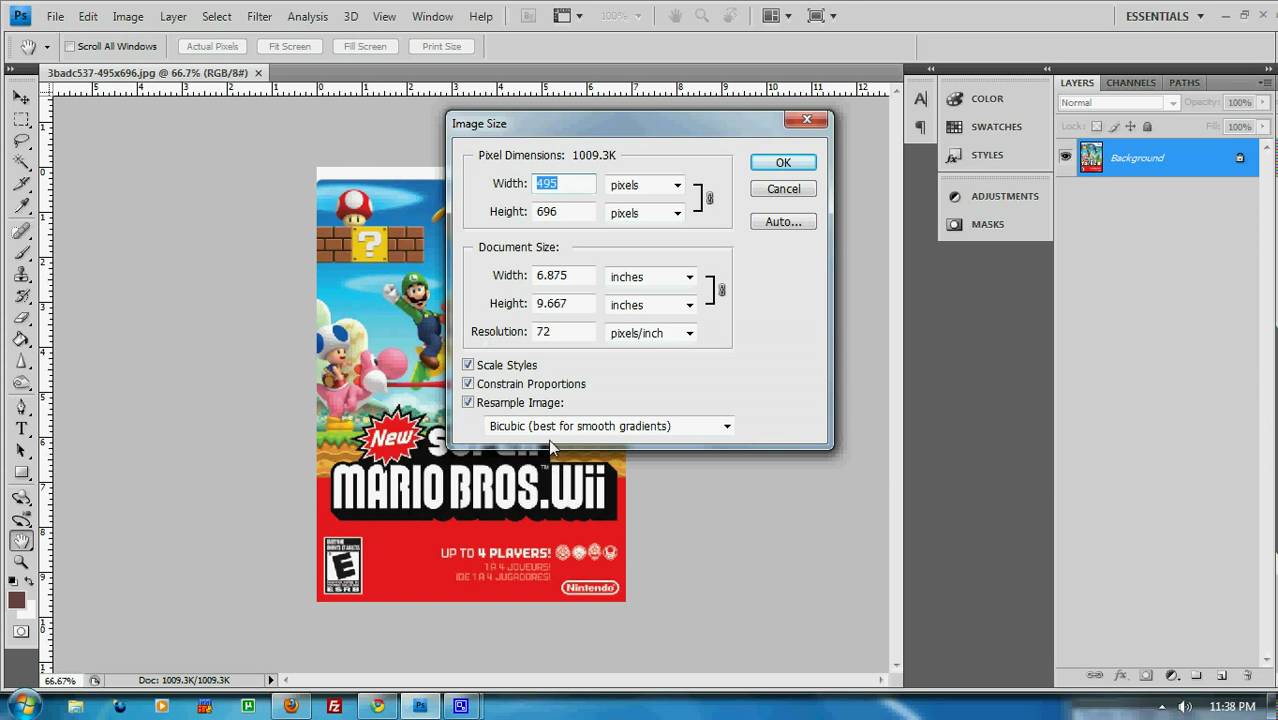
Task: Select the 3D Rotate tool
Action: coord(21,497)
